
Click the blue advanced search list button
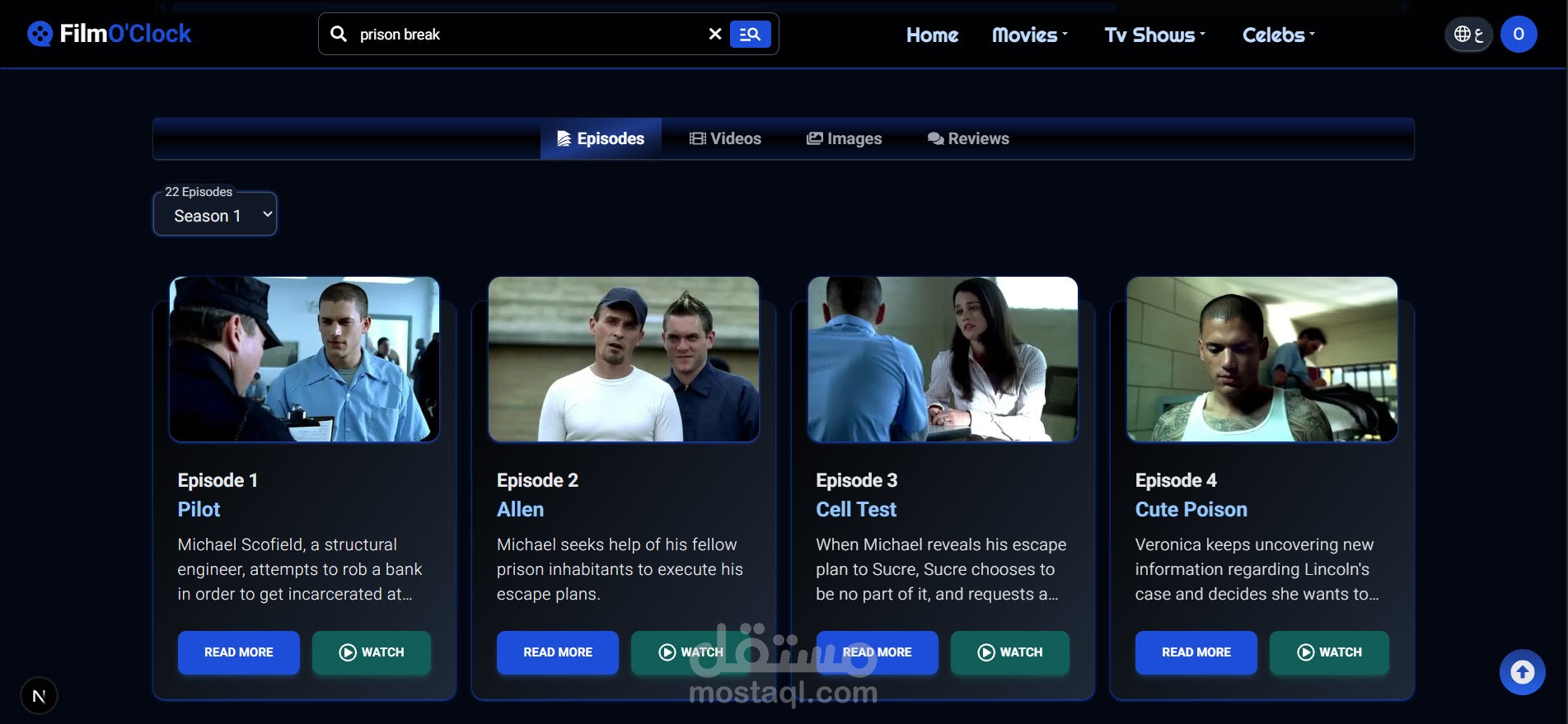click(750, 34)
